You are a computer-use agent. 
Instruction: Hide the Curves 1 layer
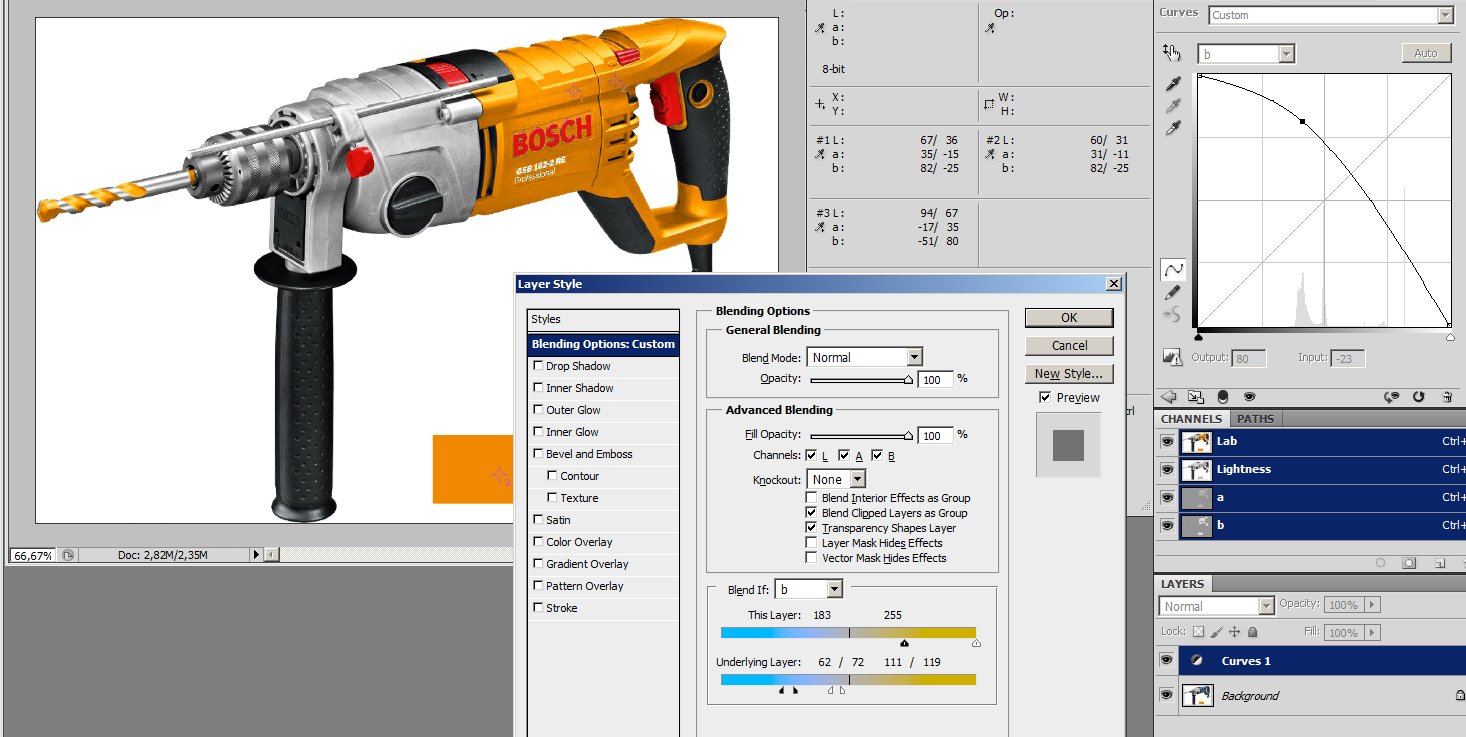pos(1166,661)
